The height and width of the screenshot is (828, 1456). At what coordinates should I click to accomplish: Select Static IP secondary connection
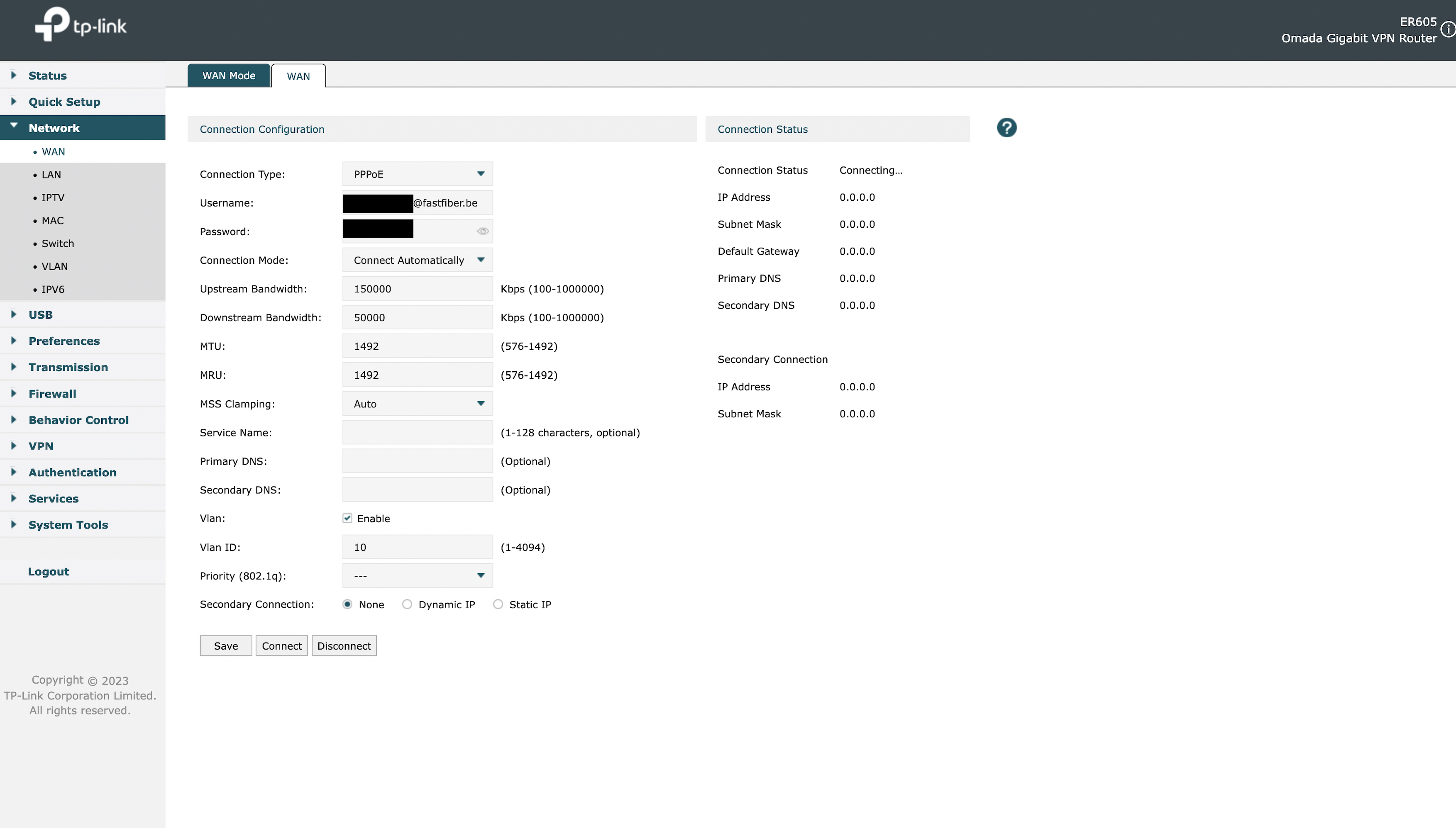pos(498,604)
